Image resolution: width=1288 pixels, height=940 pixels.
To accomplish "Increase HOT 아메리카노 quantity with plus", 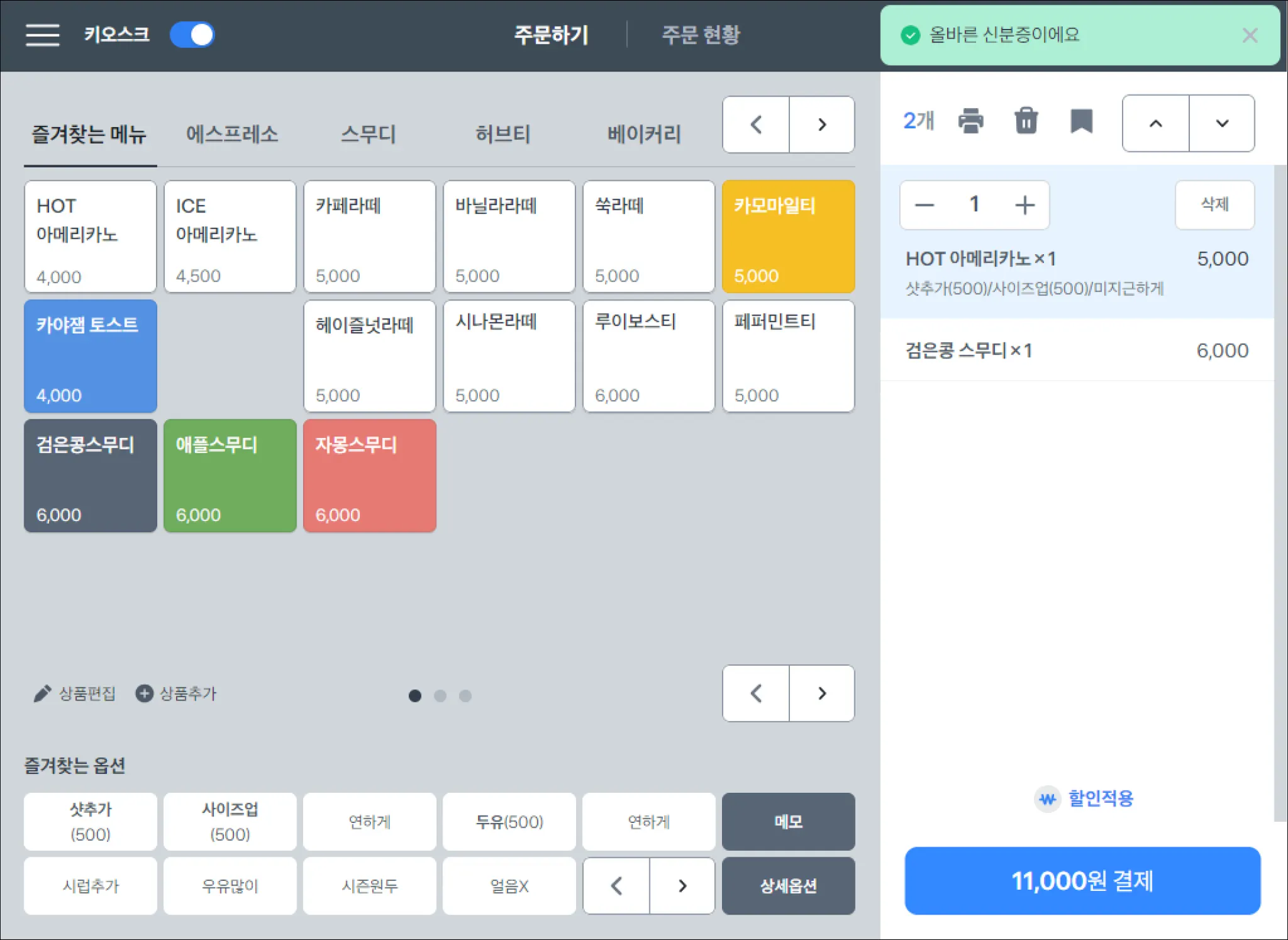I will 1024,205.
